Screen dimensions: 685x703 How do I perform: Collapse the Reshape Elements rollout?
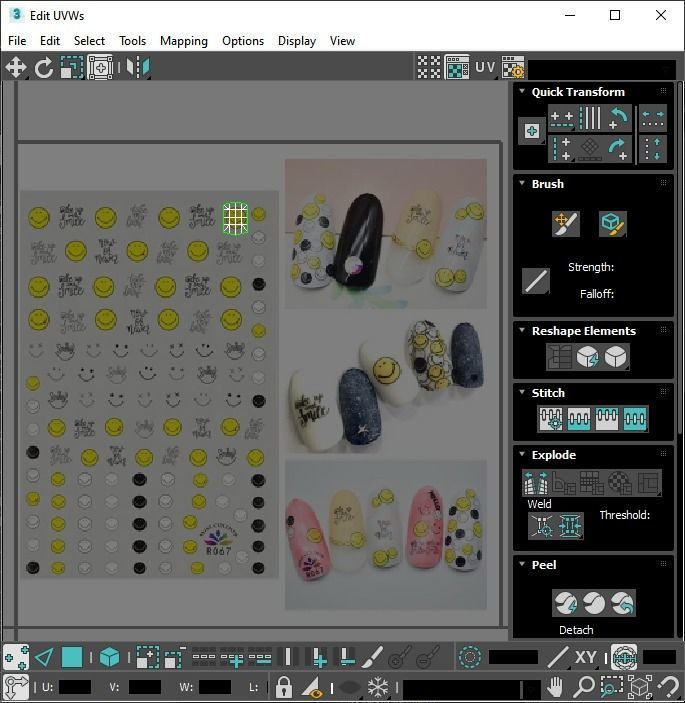(522, 330)
